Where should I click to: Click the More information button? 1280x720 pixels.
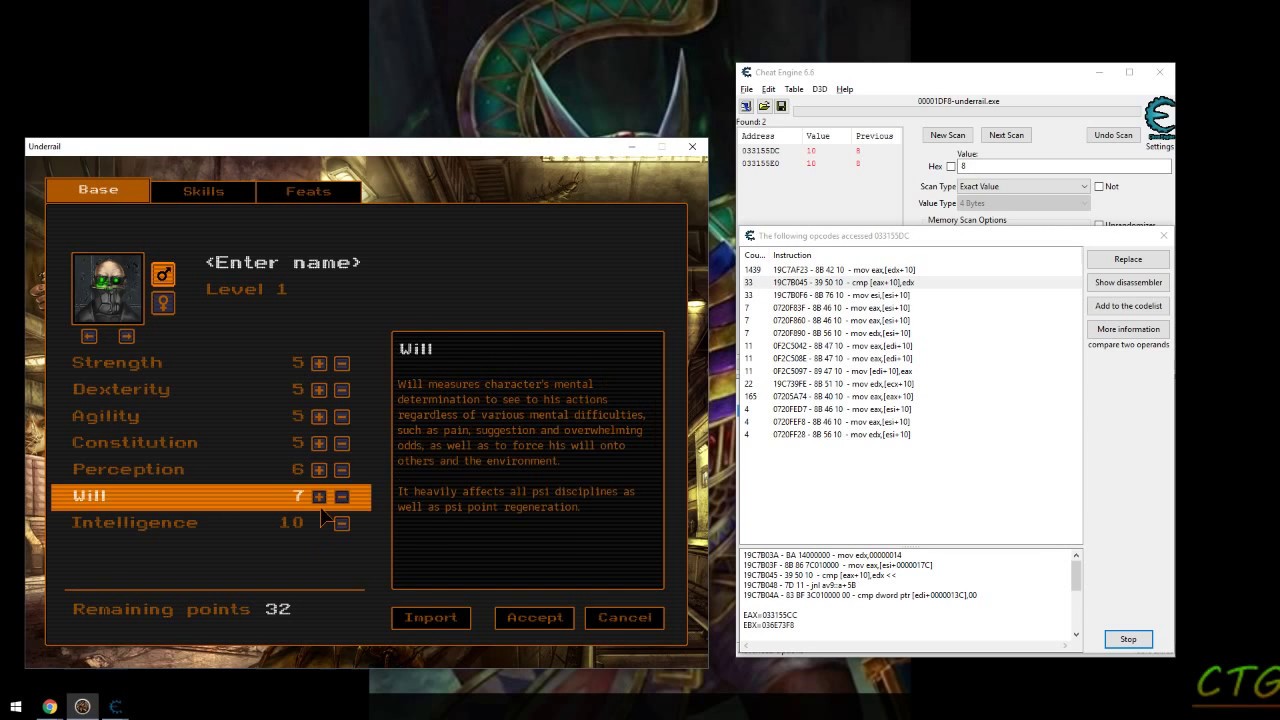point(1128,329)
